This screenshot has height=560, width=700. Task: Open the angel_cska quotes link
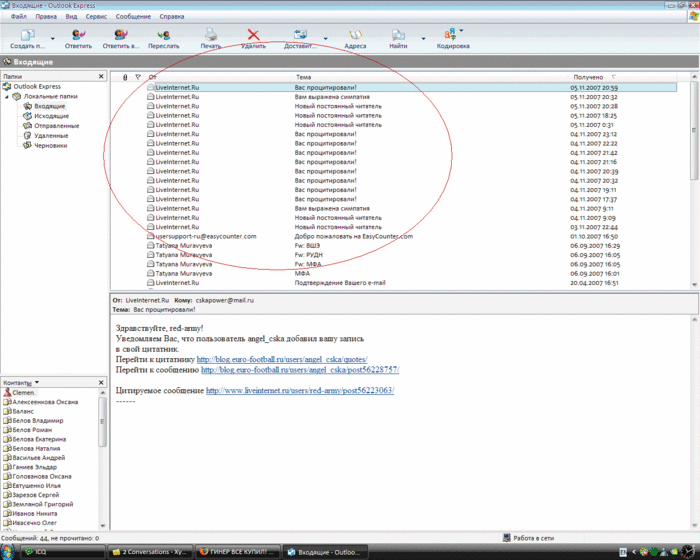tap(282, 359)
